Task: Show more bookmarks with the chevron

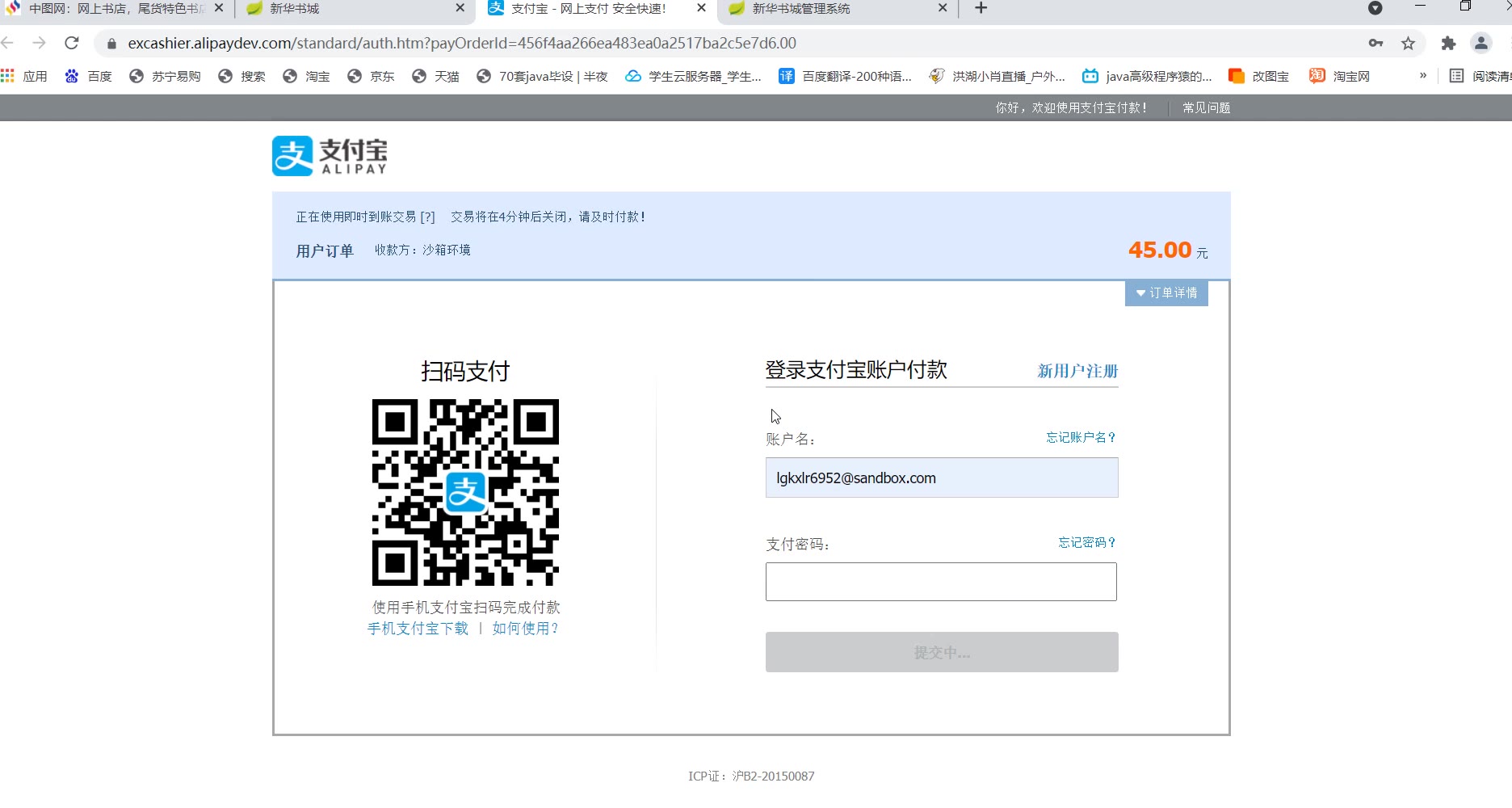Action: (1423, 76)
